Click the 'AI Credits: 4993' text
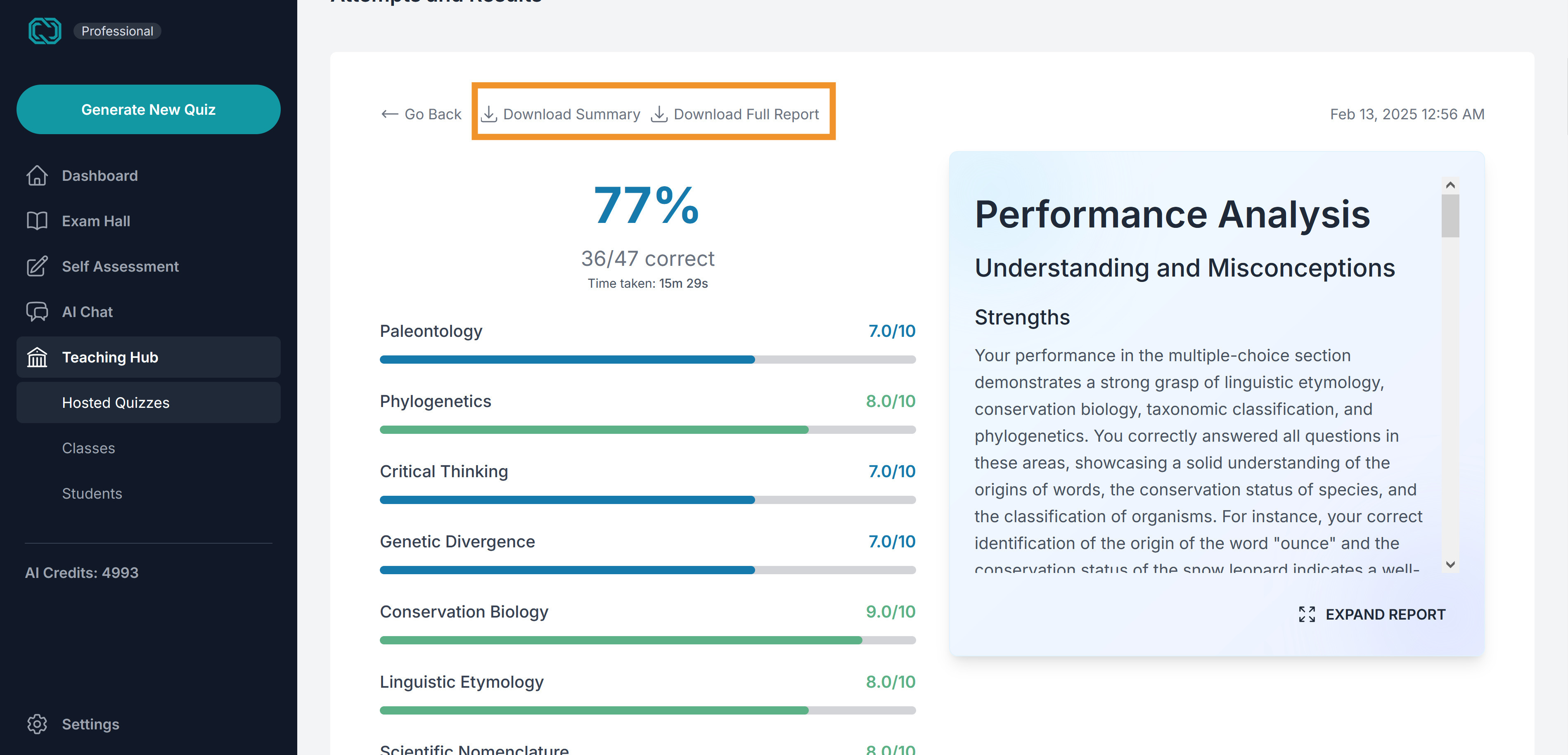The height and width of the screenshot is (755, 1568). coord(82,573)
